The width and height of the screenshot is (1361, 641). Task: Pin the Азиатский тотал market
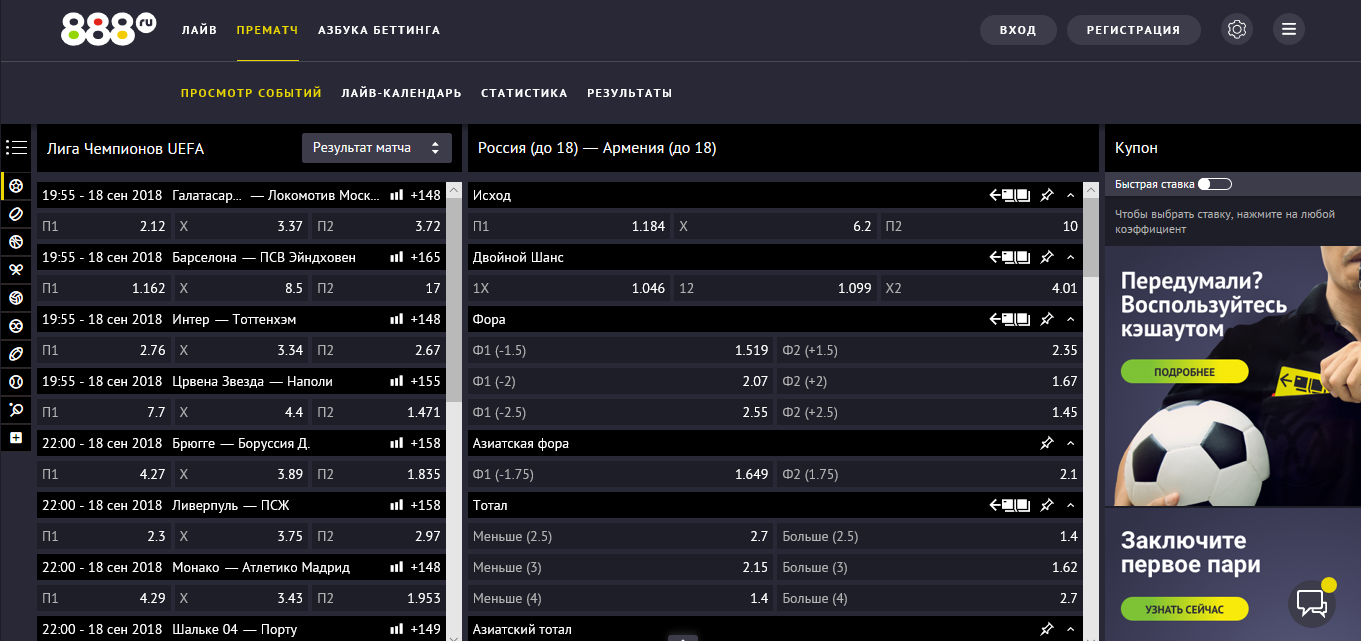click(x=1047, y=630)
